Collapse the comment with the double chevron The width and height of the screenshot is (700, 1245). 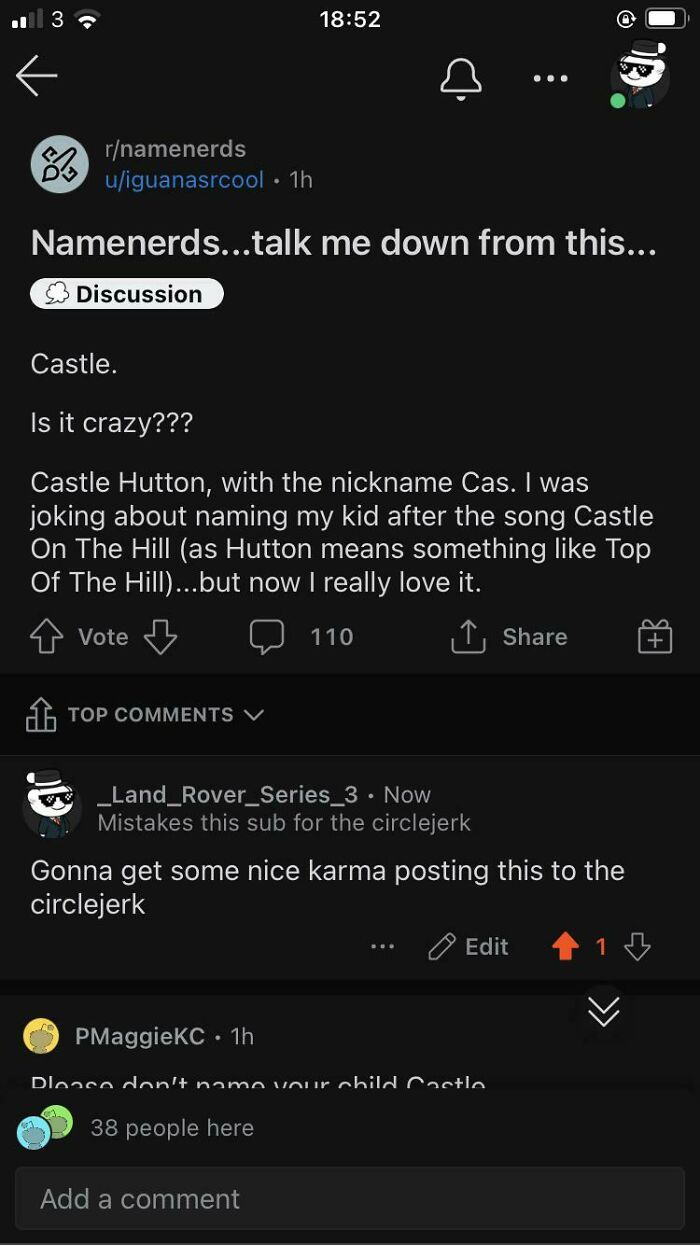pos(603,1012)
